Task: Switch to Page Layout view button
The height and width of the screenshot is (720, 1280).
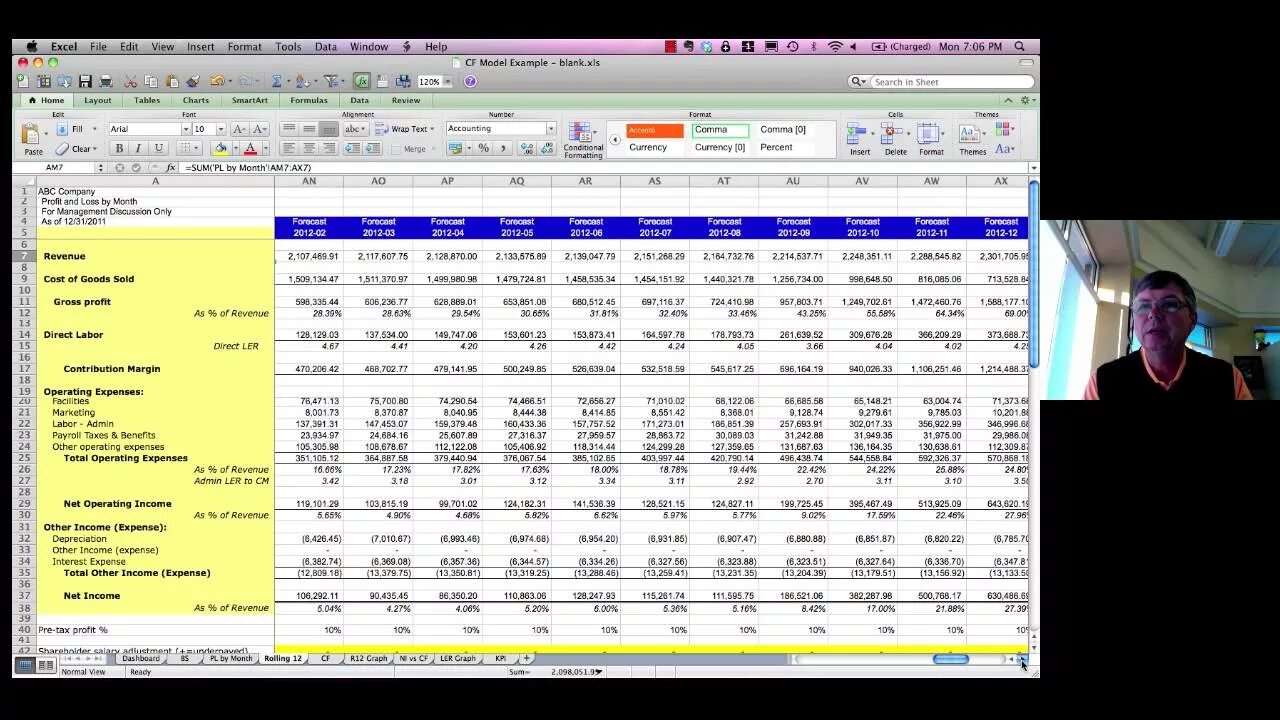Action: point(45,664)
